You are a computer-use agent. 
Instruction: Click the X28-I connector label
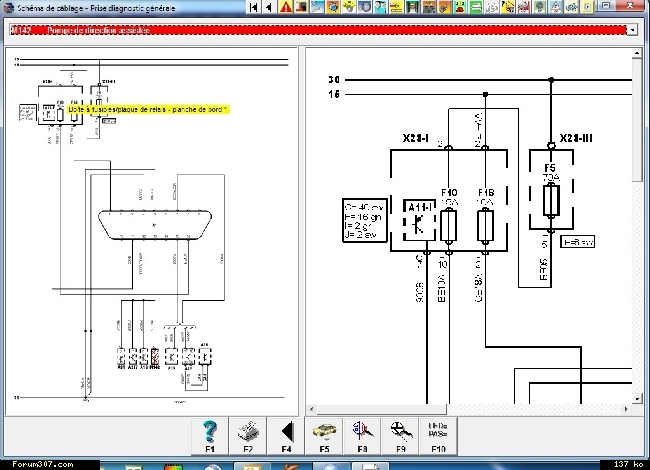[415, 138]
